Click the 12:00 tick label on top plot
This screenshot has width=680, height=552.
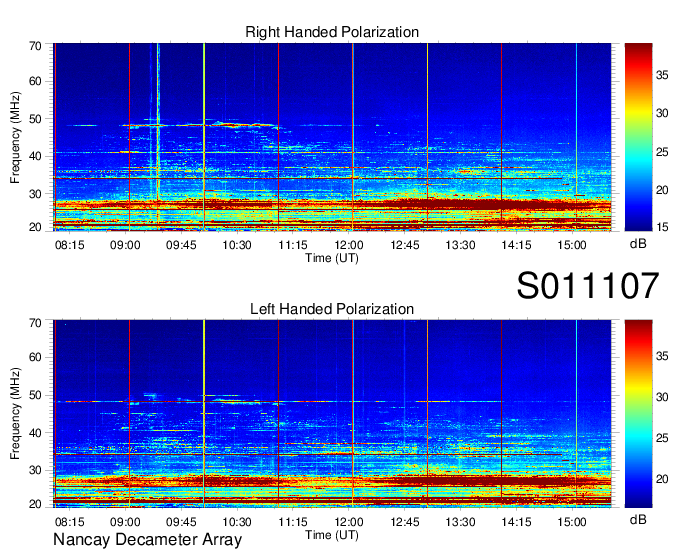point(349,245)
